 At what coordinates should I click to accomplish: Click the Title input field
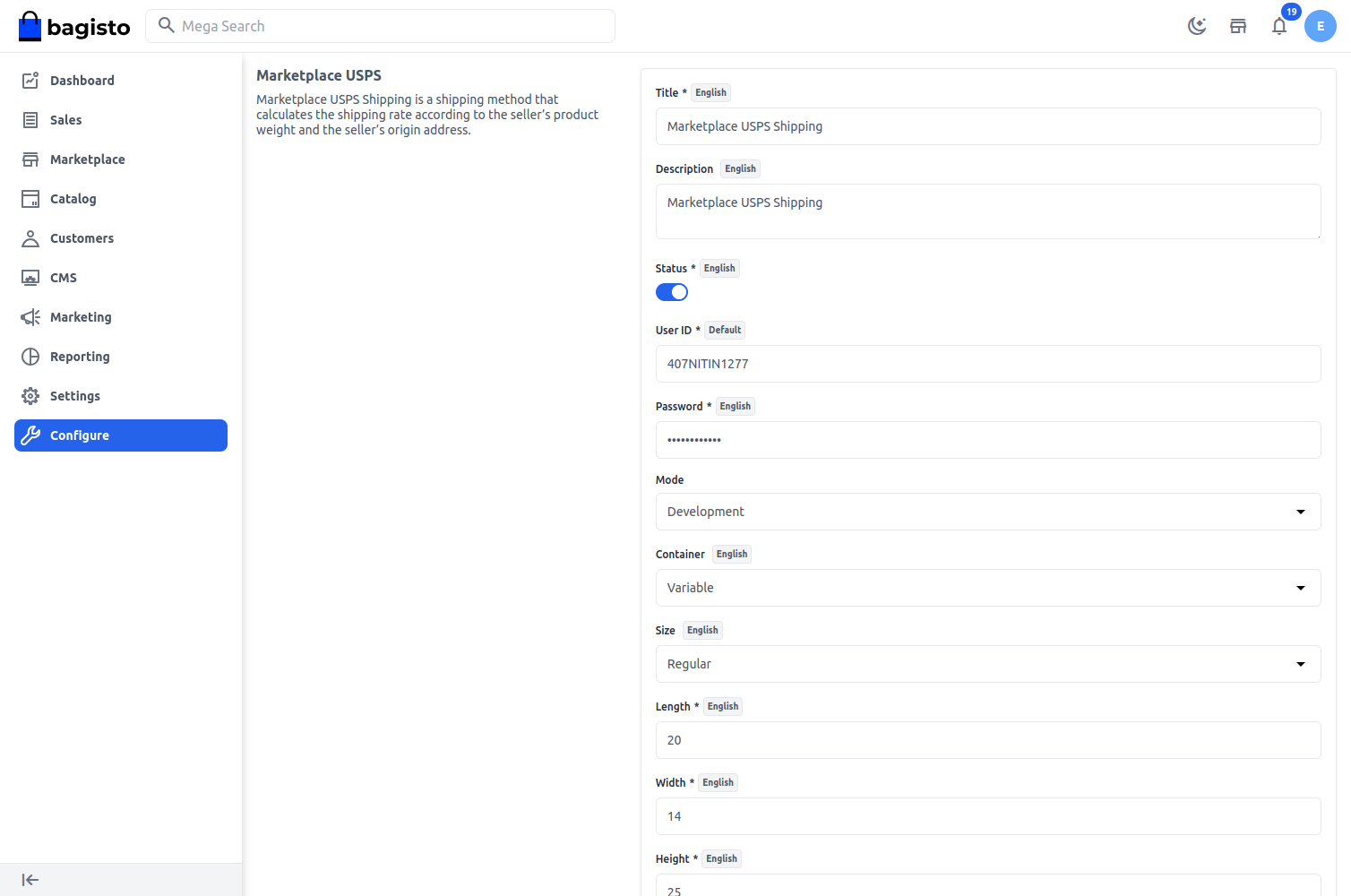point(988,126)
